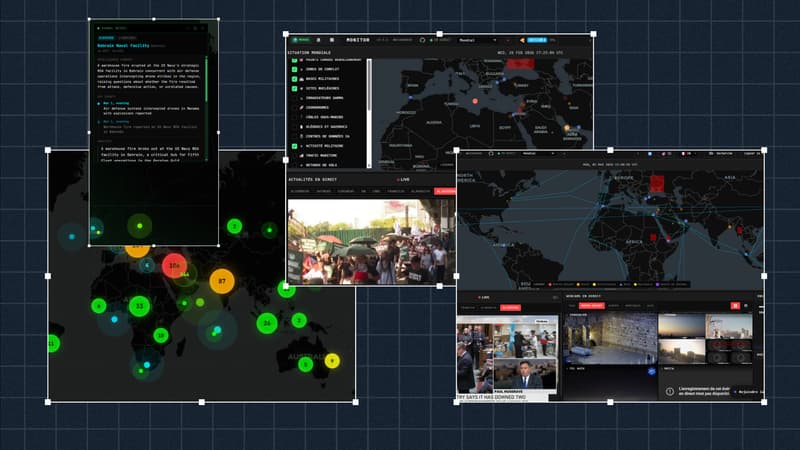Screen dimensions: 800x450
Task: Click Recherche in the right window toolbar
Action: 721,154
